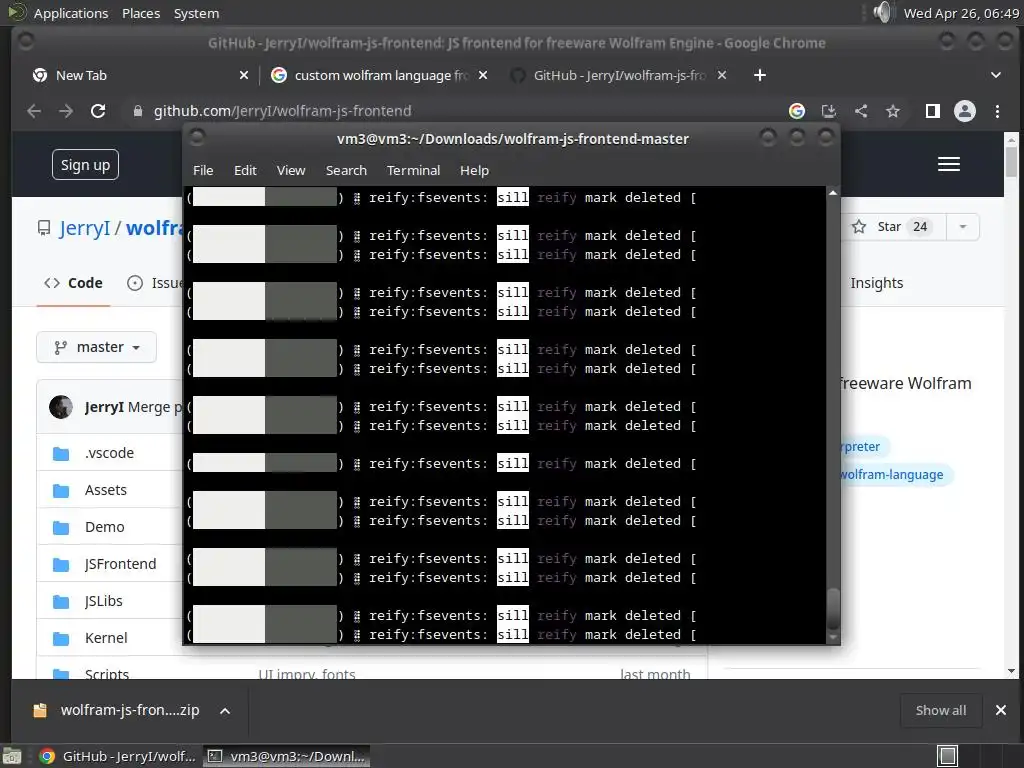The height and width of the screenshot is (768, 1024).
Task: Click the address bar URL field
Action: click(x=457, y=111)
